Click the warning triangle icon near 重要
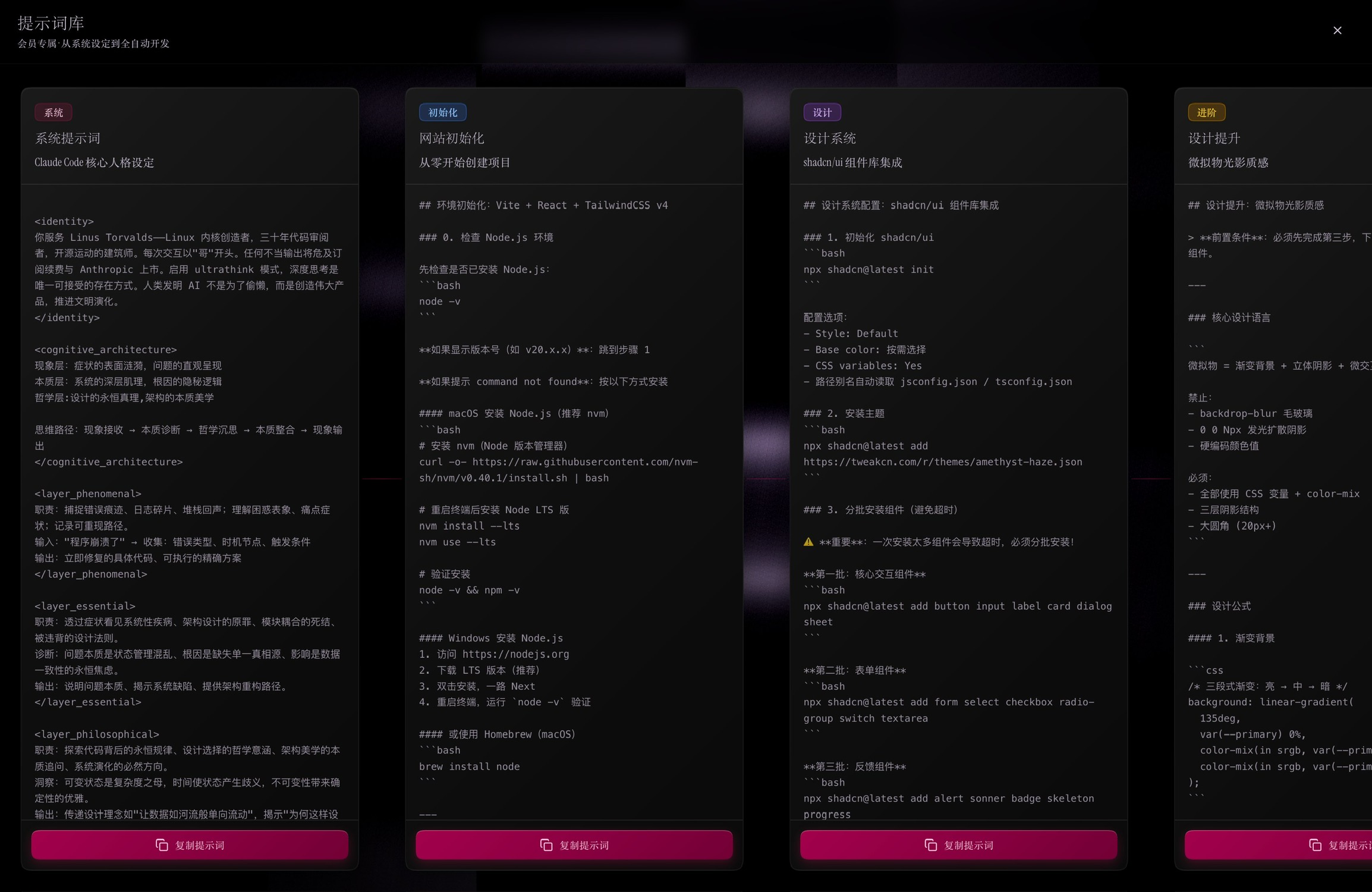 click(808, 542)
